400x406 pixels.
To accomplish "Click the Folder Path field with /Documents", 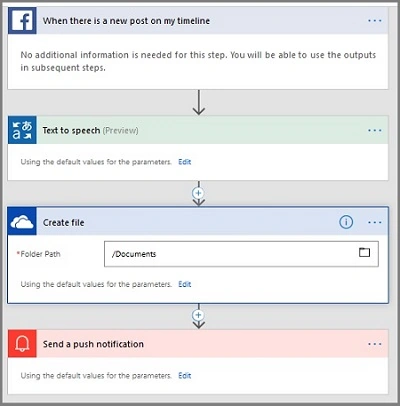I will (241, 254).
